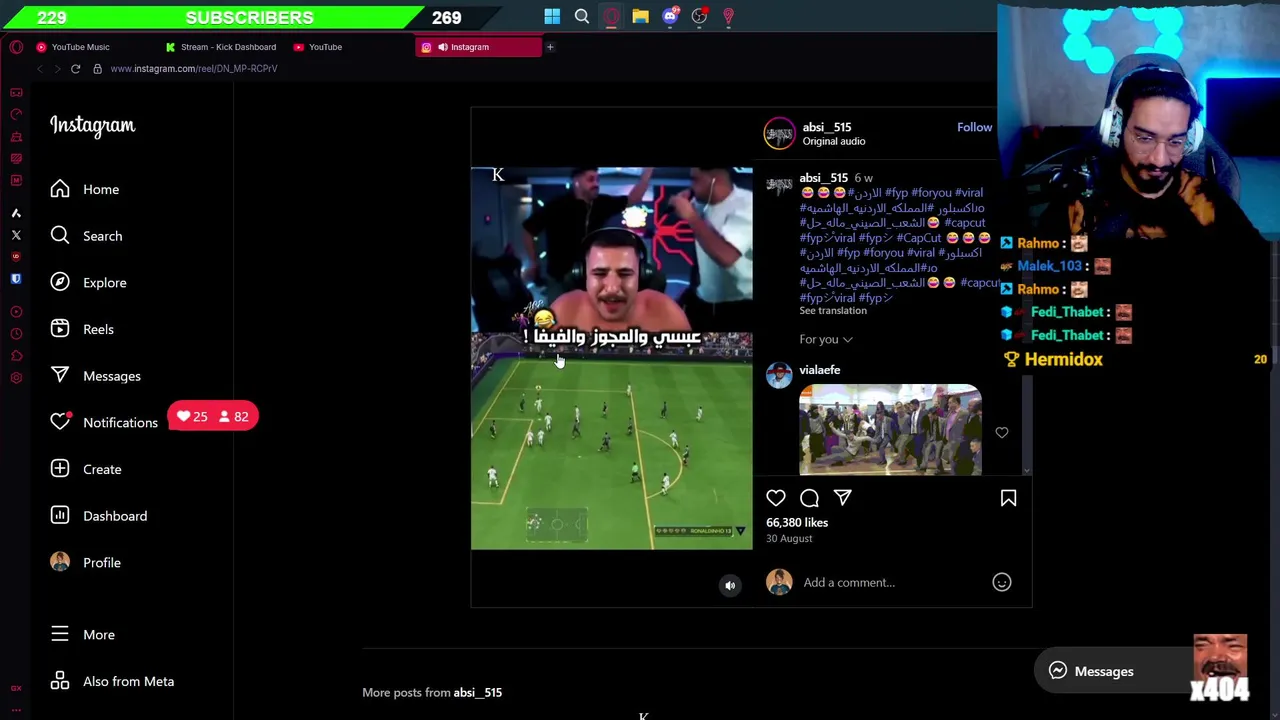Open File Explorer from the taskbar
The height and width of the screenshot is (720, 1280).
640,16
